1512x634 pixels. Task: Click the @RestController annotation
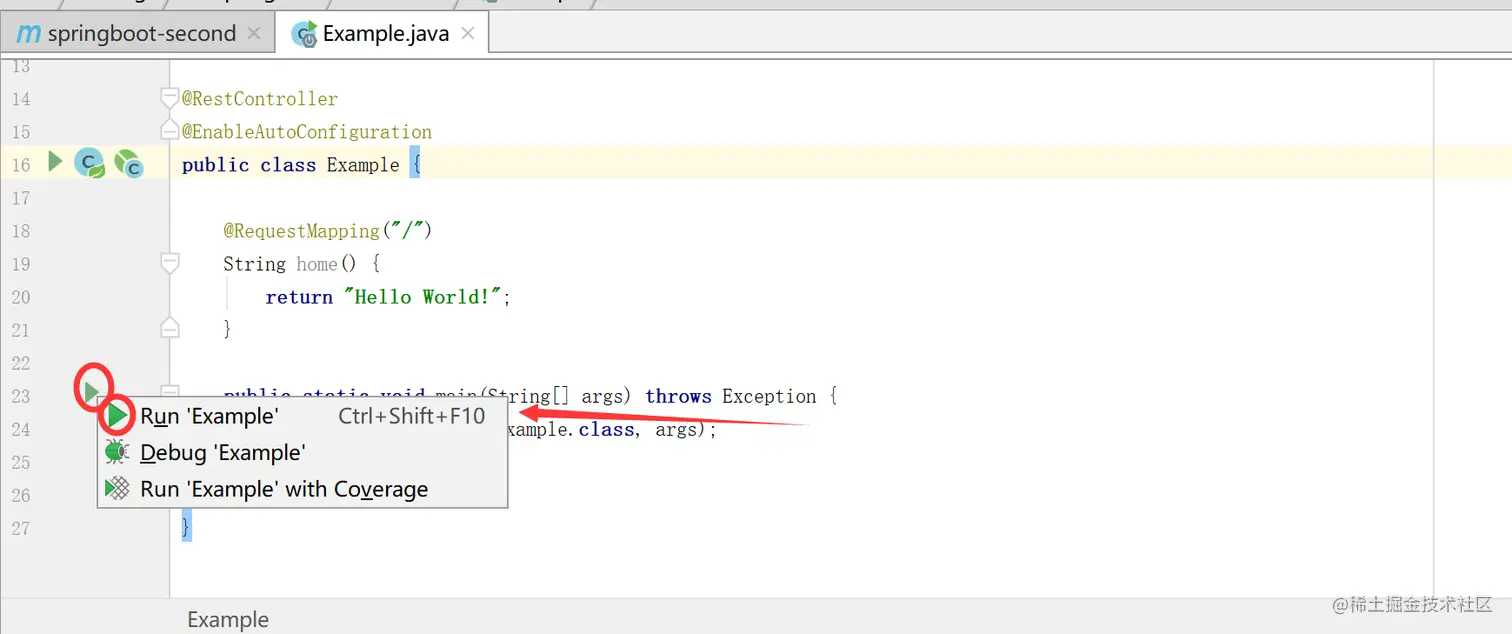tap(260, 99)
